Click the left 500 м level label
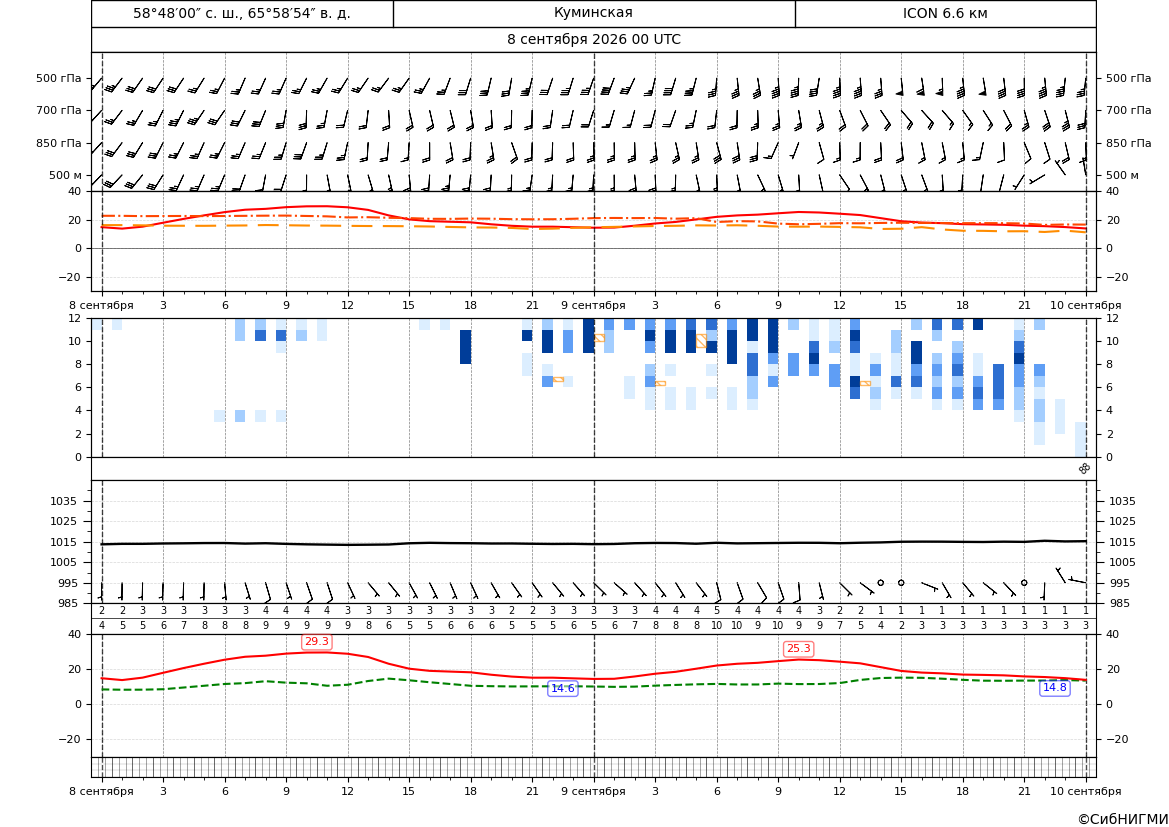The height and width of the screenshot is (827, 1169). click(66, 175)
